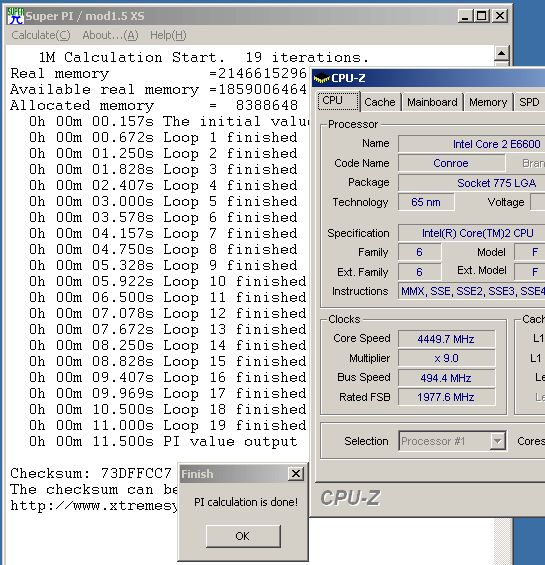The width and height of the screenshot is (545, 565).
Task: Click the 'Loop 1 finished' line
Action: click(x=163, y=137)
